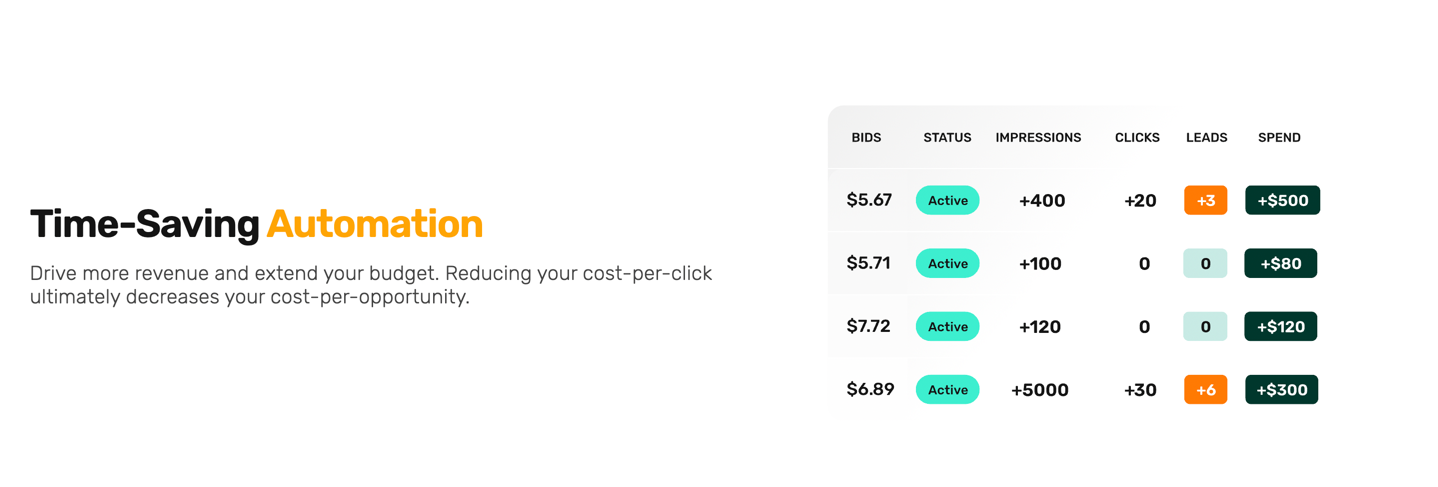
Task: Click Active badge for $5.67 bid
Action: point(947,201)
